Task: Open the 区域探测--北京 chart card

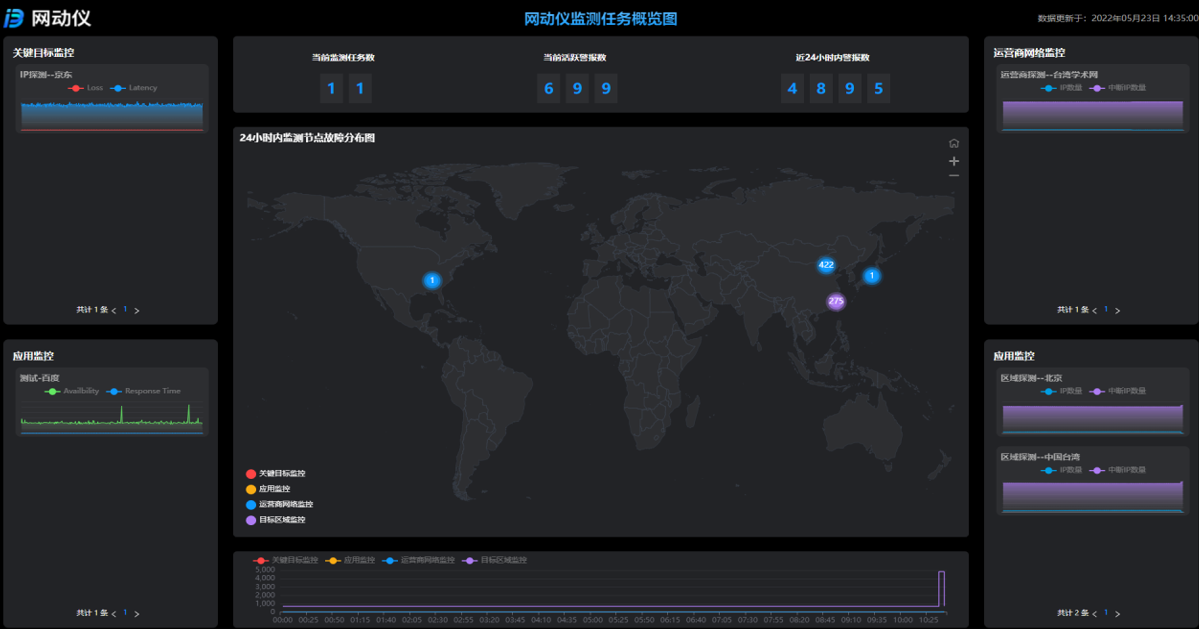Action: point(1091,405)
